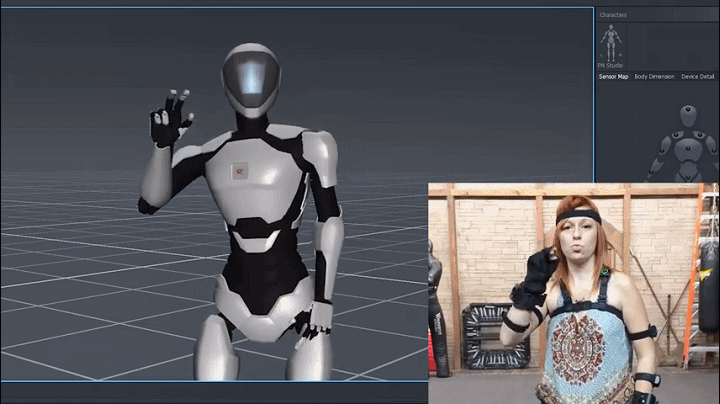Screen dimensions: 720x404
Task: Switch to the Sensor Map tab
Action: [613, 77]
